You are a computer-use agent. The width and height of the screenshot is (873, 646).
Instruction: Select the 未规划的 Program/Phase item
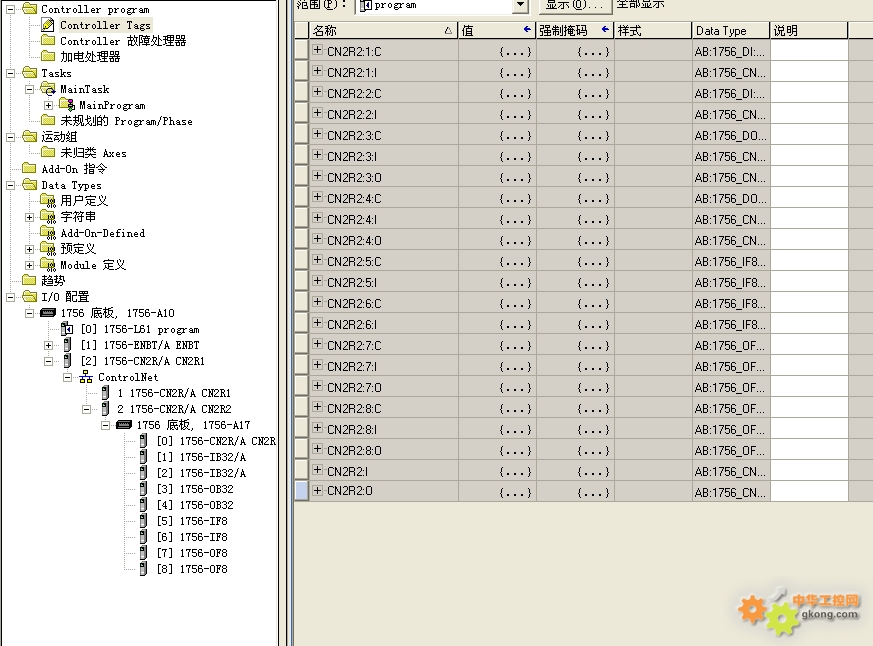[x=126, y=121]
